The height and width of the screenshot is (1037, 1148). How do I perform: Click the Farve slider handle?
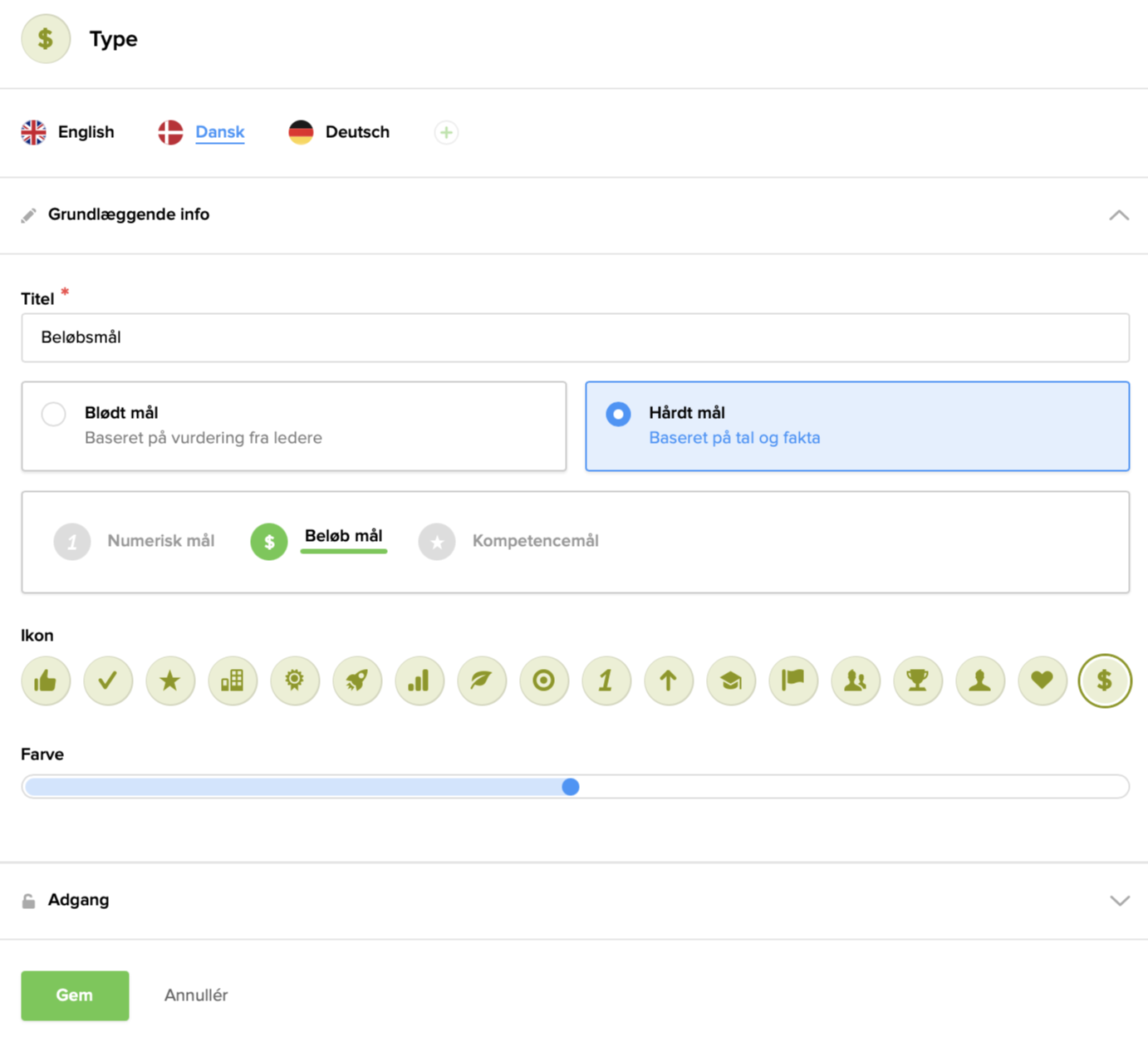570,787
